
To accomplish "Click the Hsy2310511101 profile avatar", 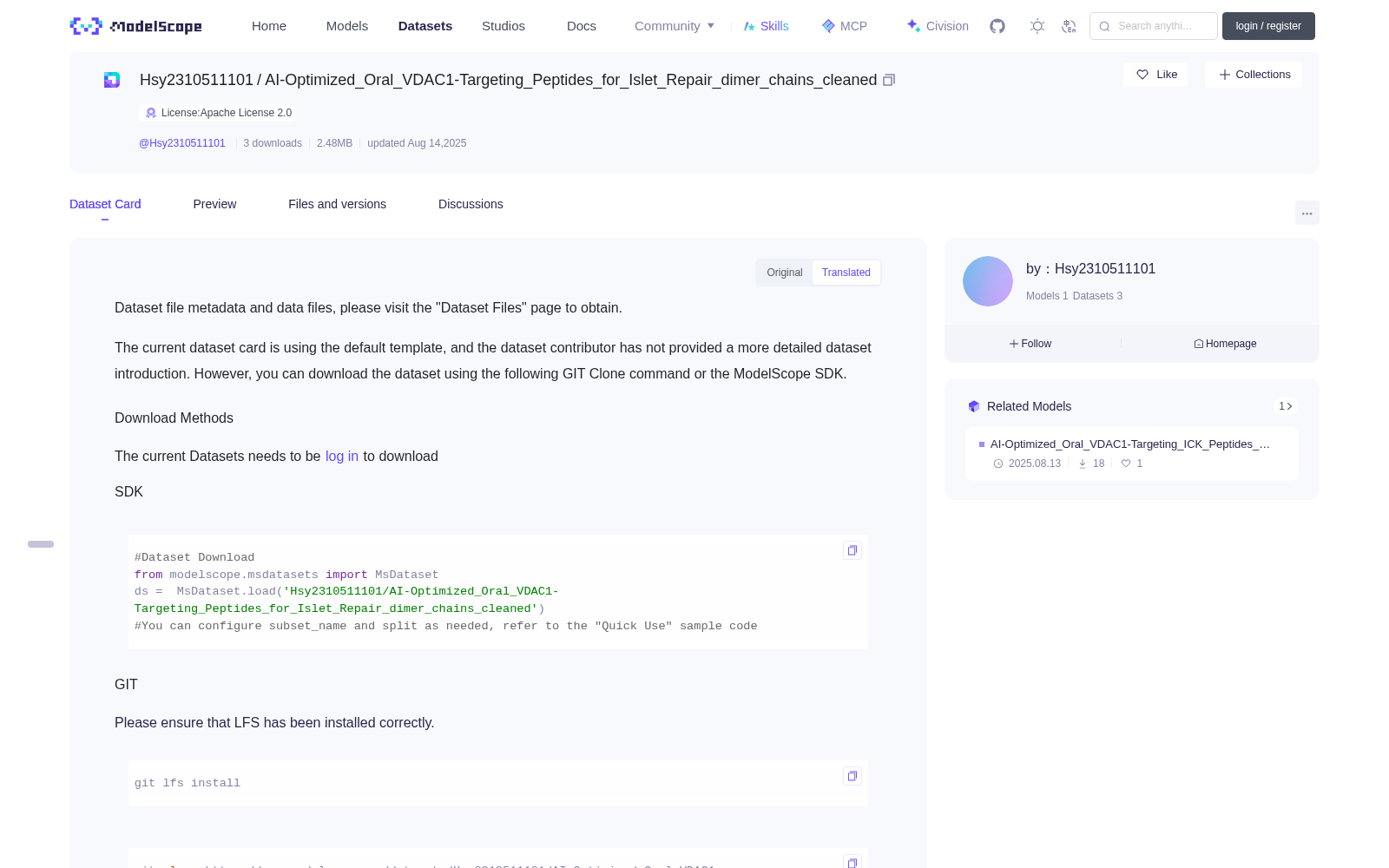I will click(988, 281).
